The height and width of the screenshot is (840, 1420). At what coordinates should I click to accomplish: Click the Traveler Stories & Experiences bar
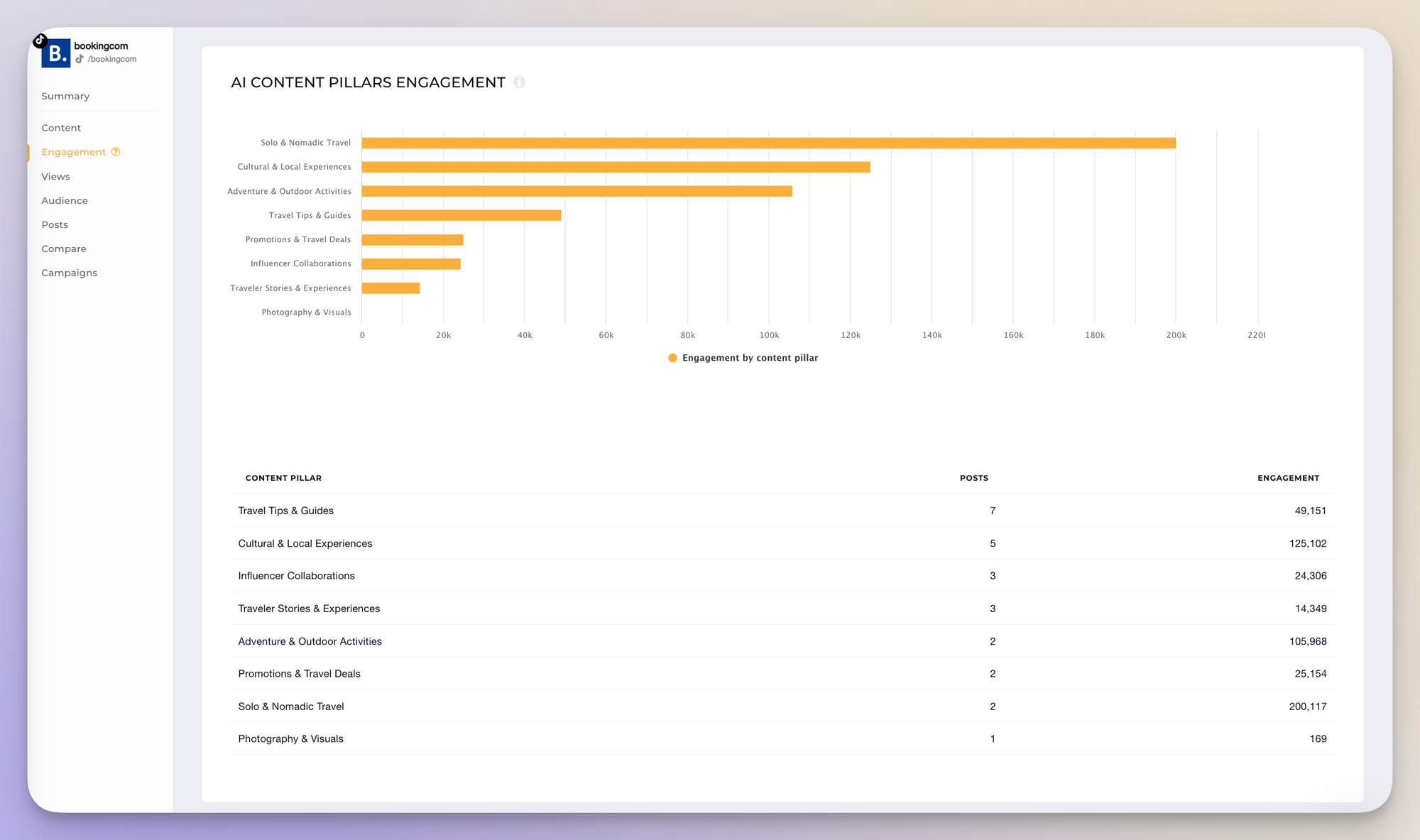(x=390, y=288)
